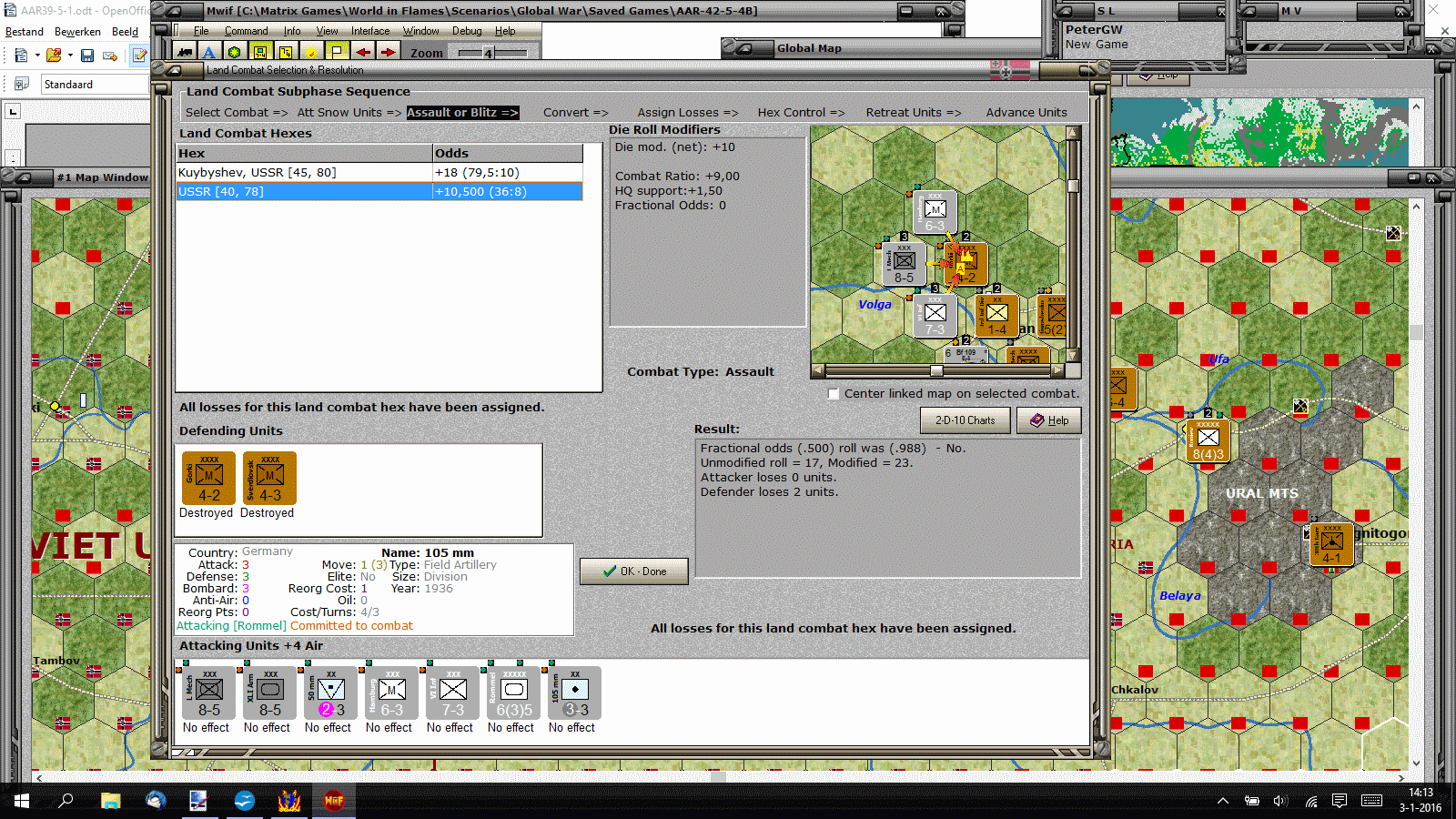
Task: Click the MWiF taskbar icon
Action: [334, 801]
